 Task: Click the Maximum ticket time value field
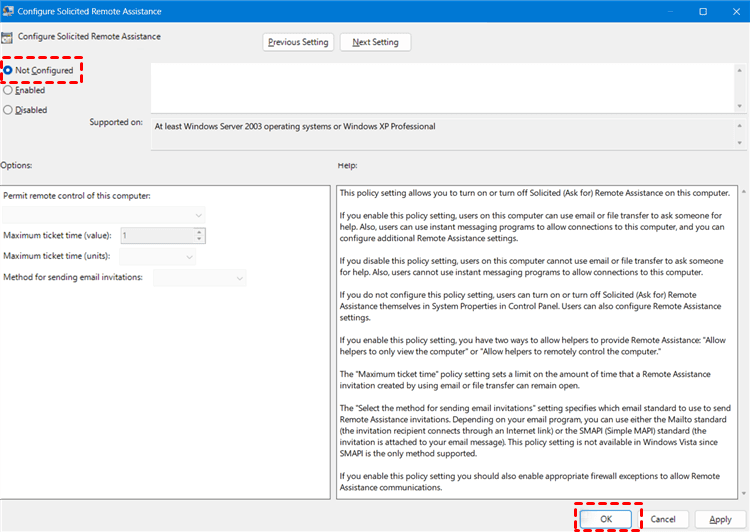tap(156, 236)
